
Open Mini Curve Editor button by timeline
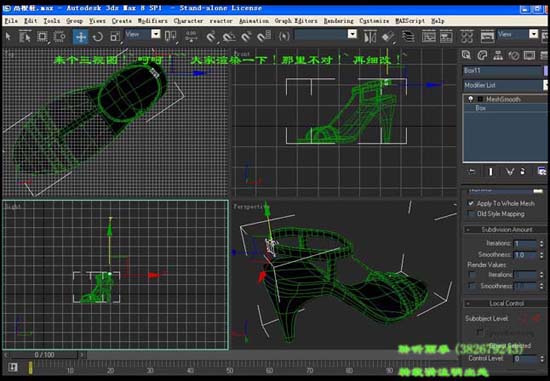[13, 367]
